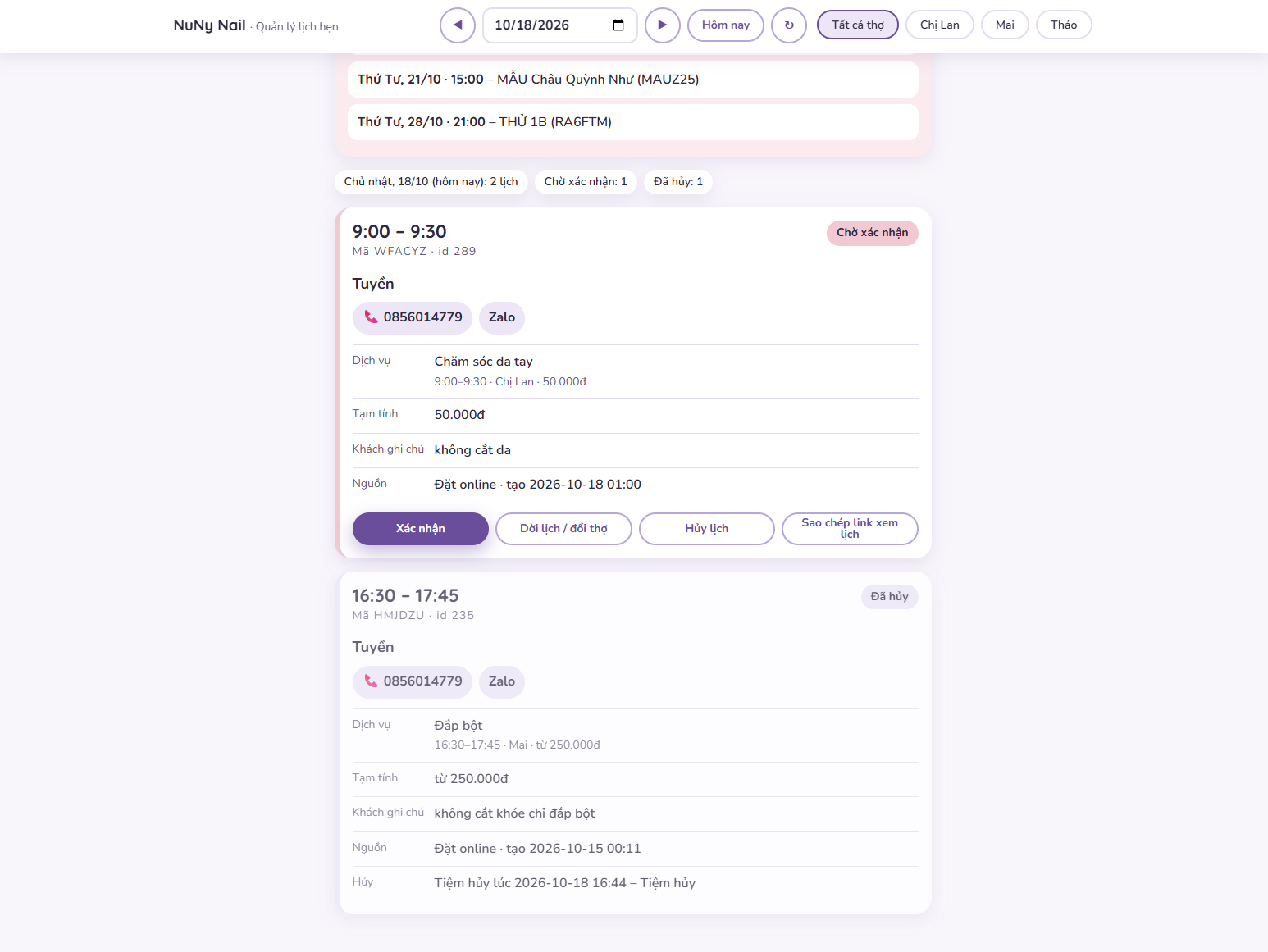1268x952 pixels.
Task: Click the Chờ xác nhận status badge
Action: coord(873,233)
